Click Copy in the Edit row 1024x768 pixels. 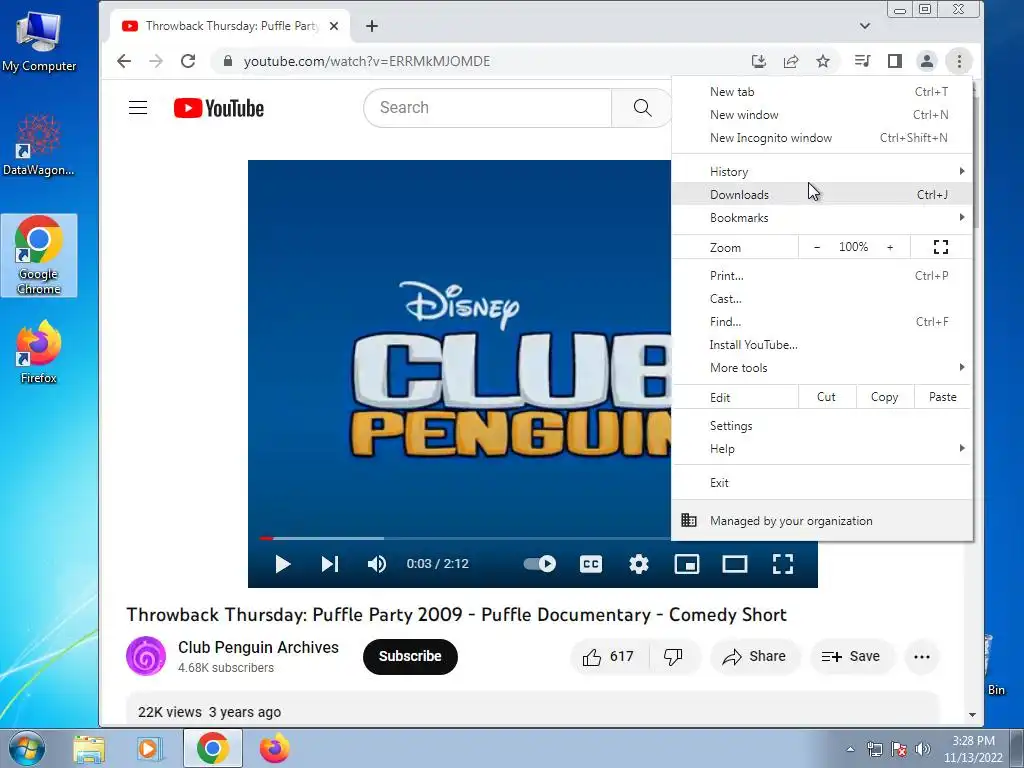(884, 397)
